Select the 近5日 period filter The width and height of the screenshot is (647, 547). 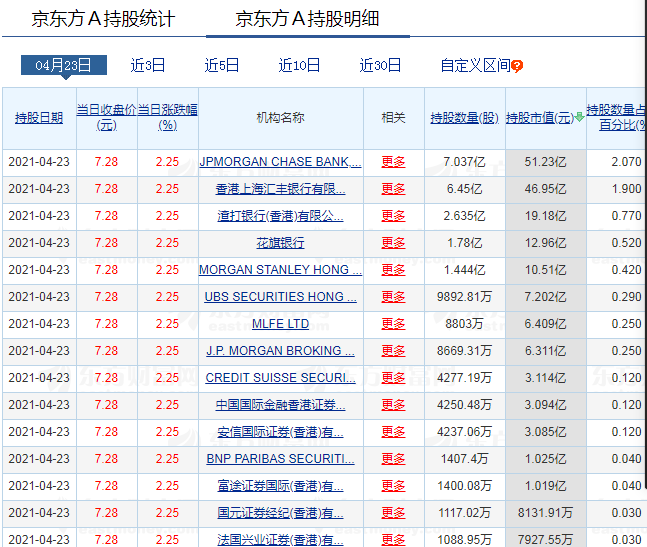coord(222,65)
